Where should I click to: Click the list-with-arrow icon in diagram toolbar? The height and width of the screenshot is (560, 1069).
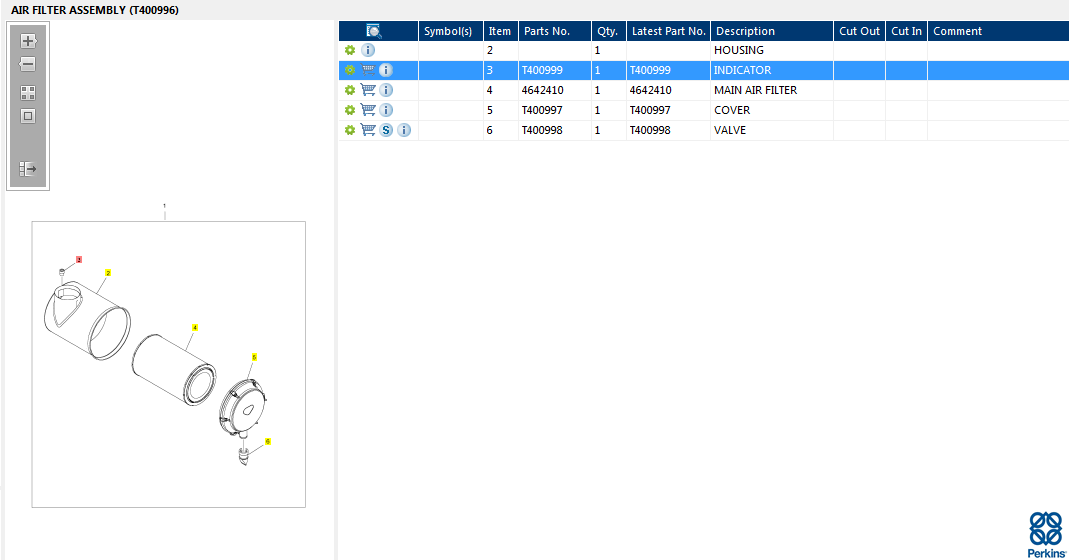click(x=28, y=168)
